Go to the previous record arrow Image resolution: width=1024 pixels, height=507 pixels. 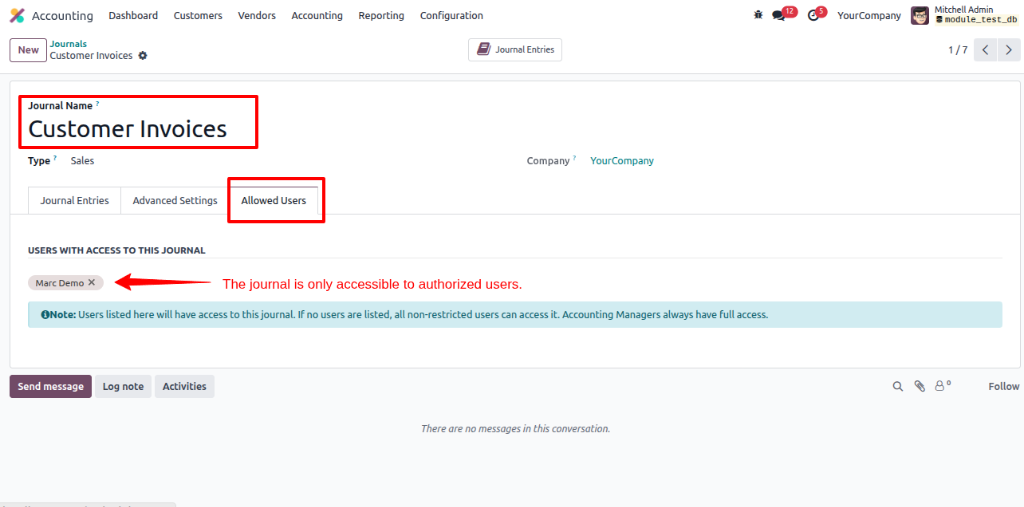coord(985,50)
